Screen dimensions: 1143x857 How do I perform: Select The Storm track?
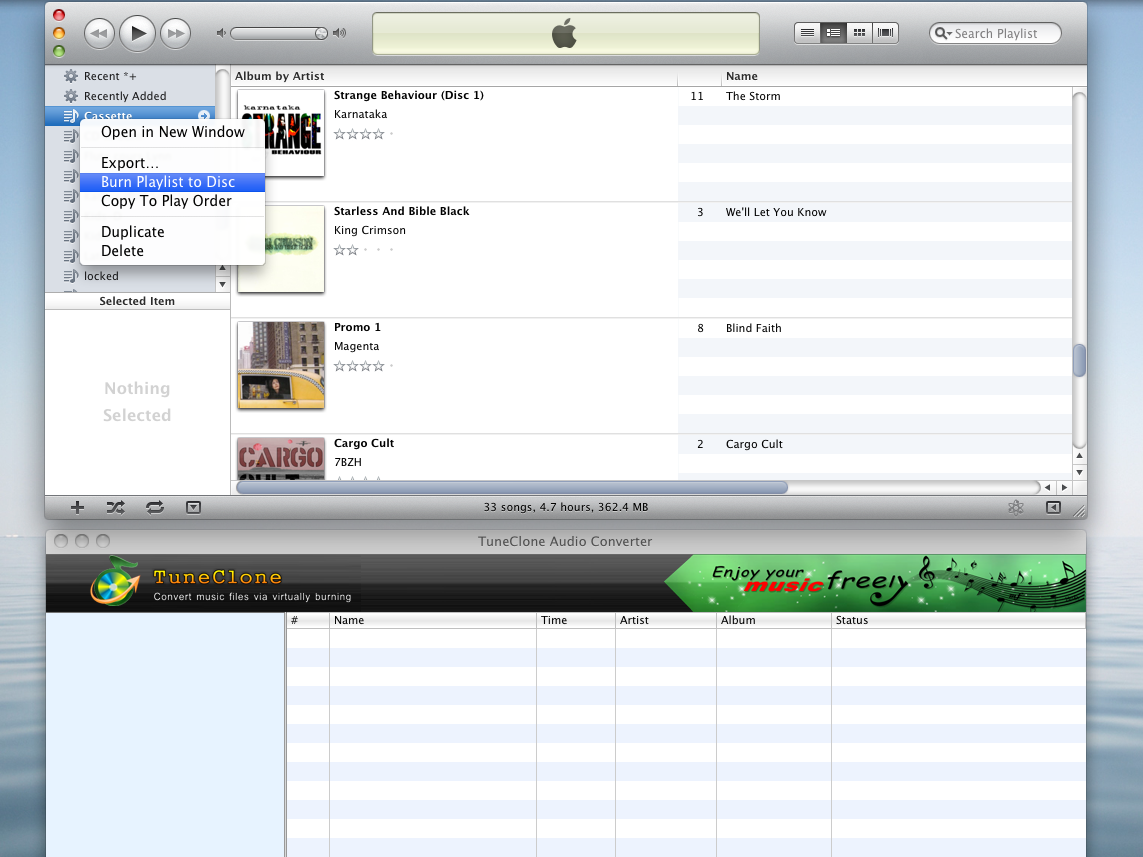pyautogui.click(x=875, y=96)
